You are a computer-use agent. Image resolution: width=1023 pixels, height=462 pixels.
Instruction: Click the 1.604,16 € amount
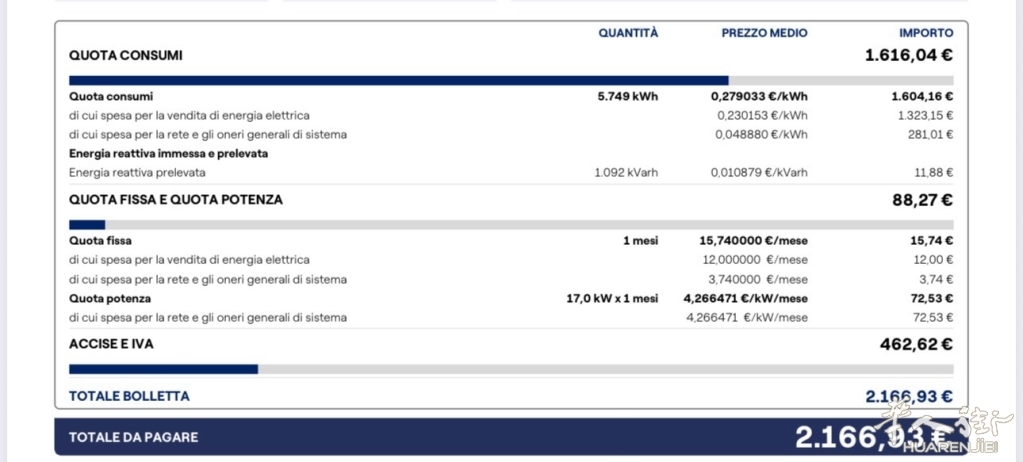click(x=922, y=97)
